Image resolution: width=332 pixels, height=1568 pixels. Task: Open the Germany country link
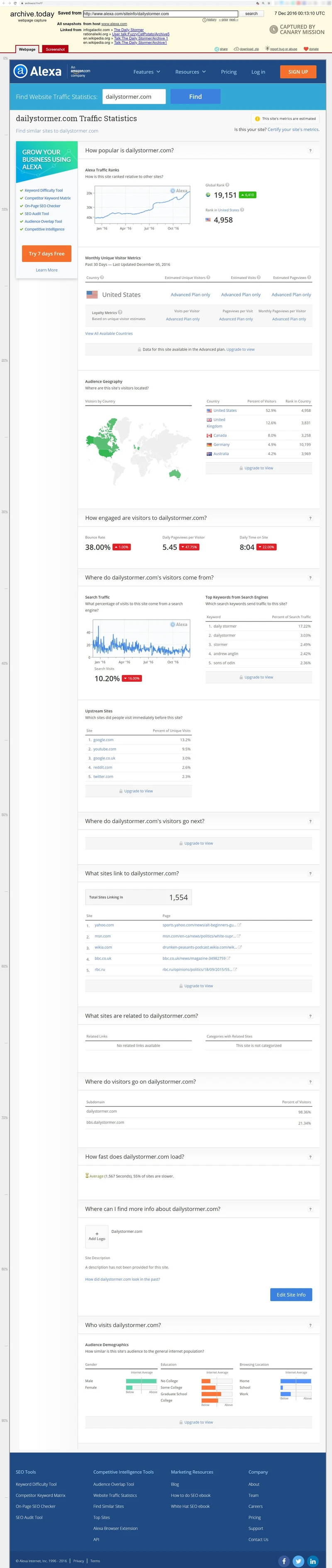click(x=221, y=445)
